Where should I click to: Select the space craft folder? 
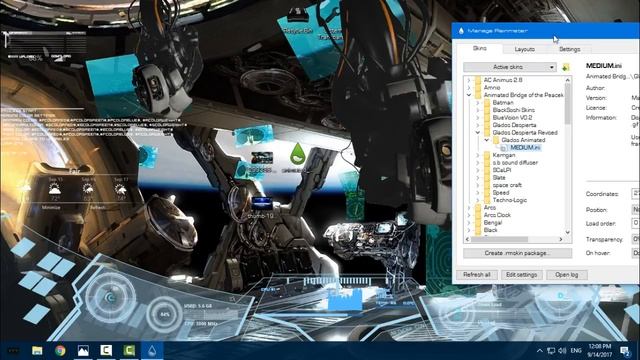pos(507,185)
